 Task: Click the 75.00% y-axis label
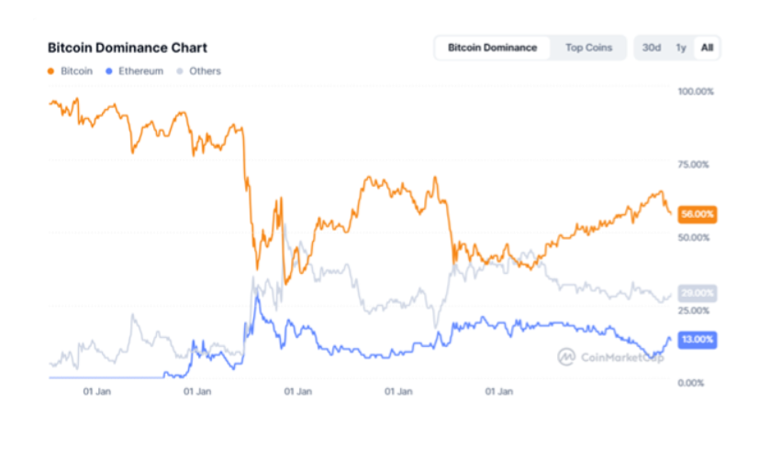tap(696, 165)
